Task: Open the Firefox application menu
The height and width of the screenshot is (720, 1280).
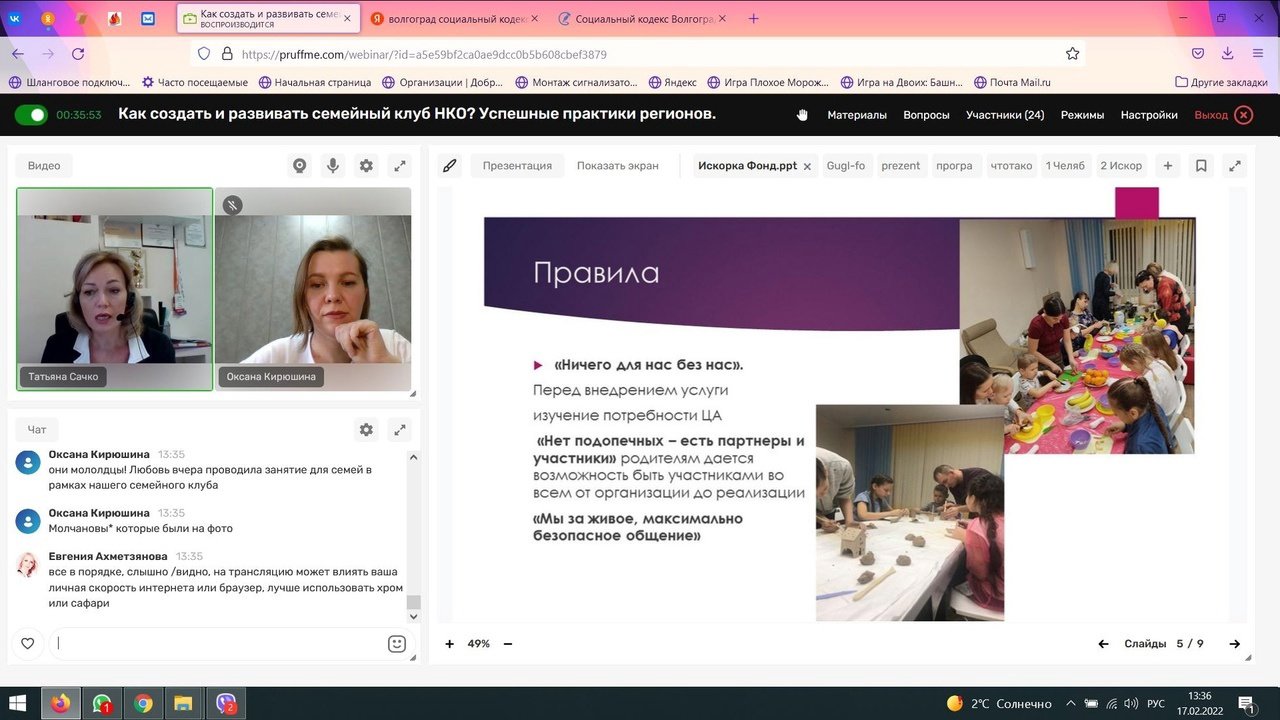Action: (1259, 54)
